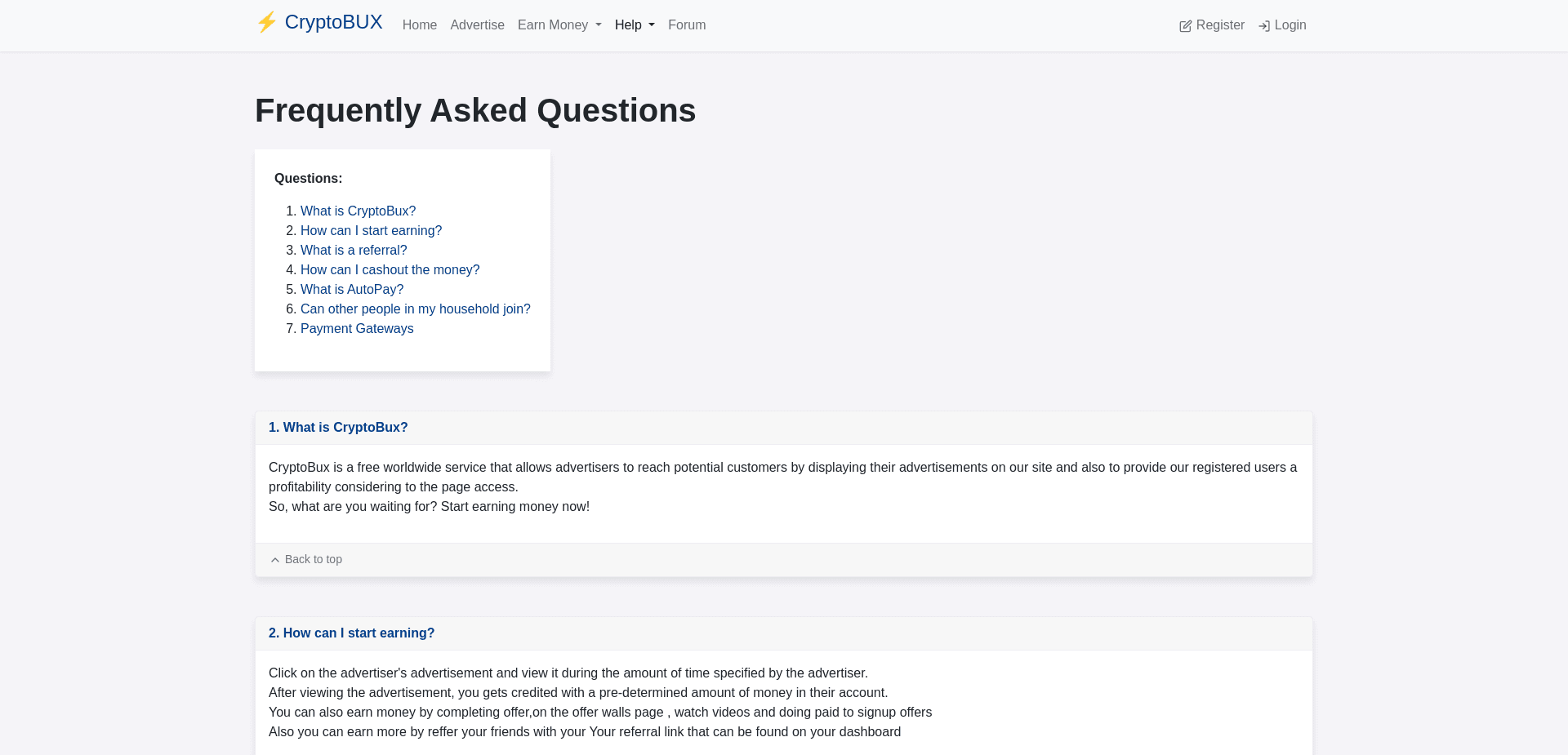1568x755 pixels.
Task: Click the Login arrow icon
Action: point(1264,25)
